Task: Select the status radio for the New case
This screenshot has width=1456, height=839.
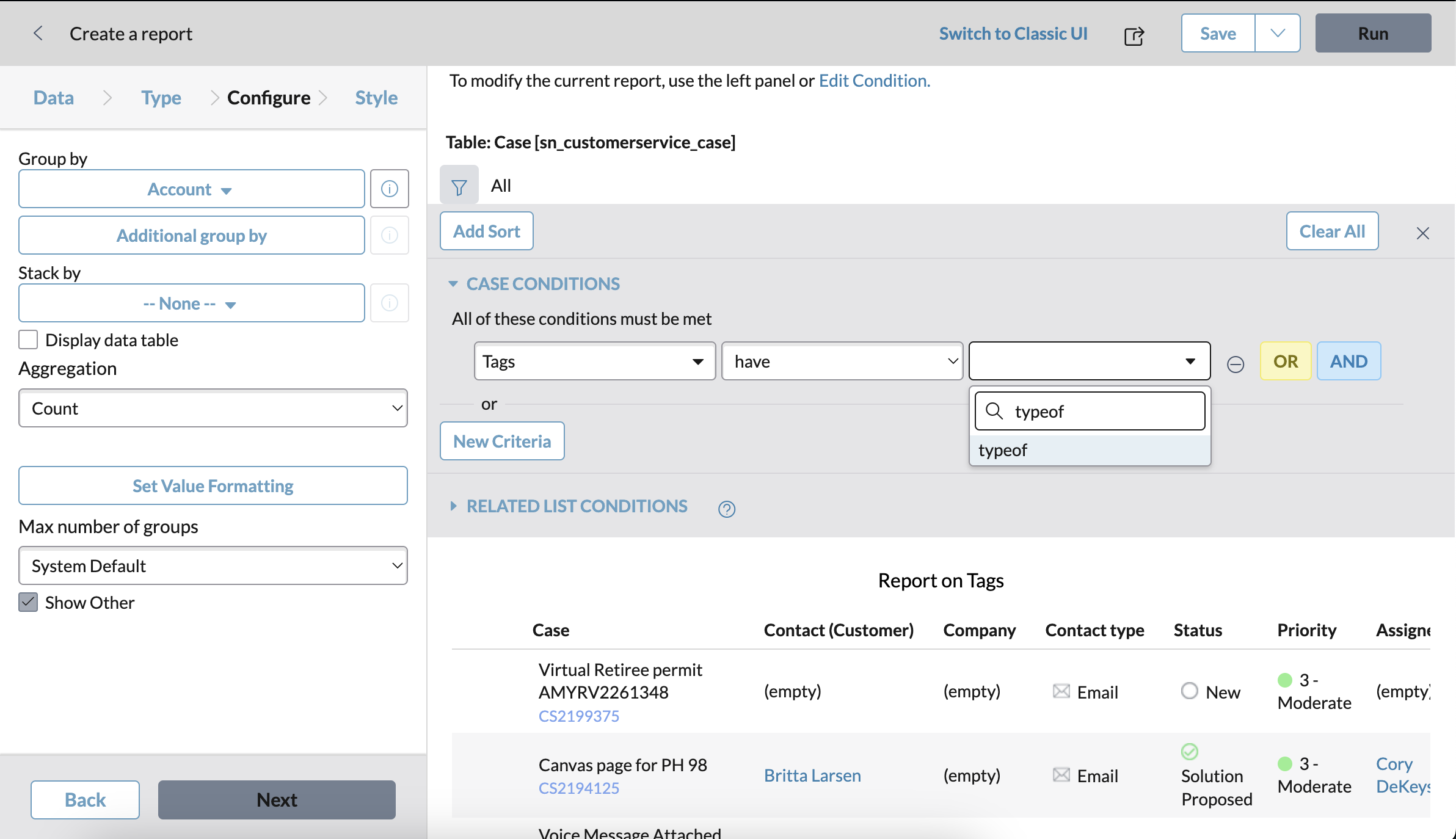Action: (x=1189, y=691)
